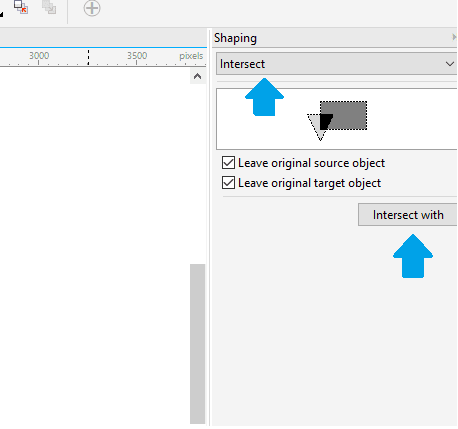Click the 3000 mark on horizontal ruler
This screenshot has height=429, width=458.
(39, 55)
